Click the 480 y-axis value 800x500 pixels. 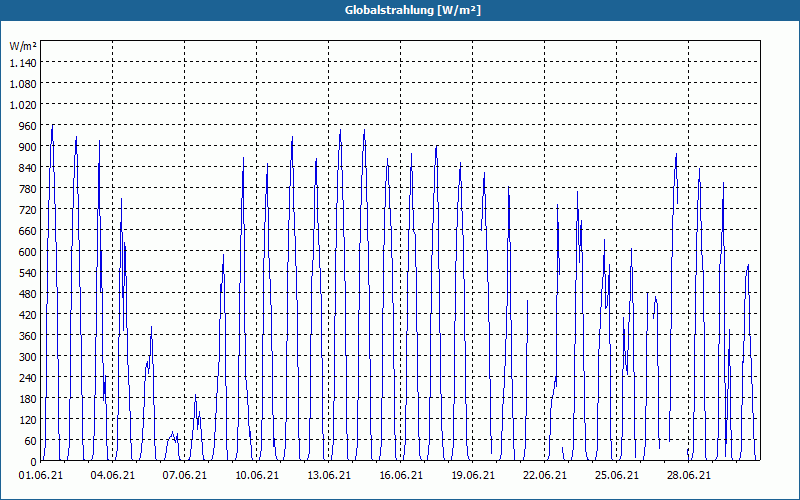(x=29, y=294)
